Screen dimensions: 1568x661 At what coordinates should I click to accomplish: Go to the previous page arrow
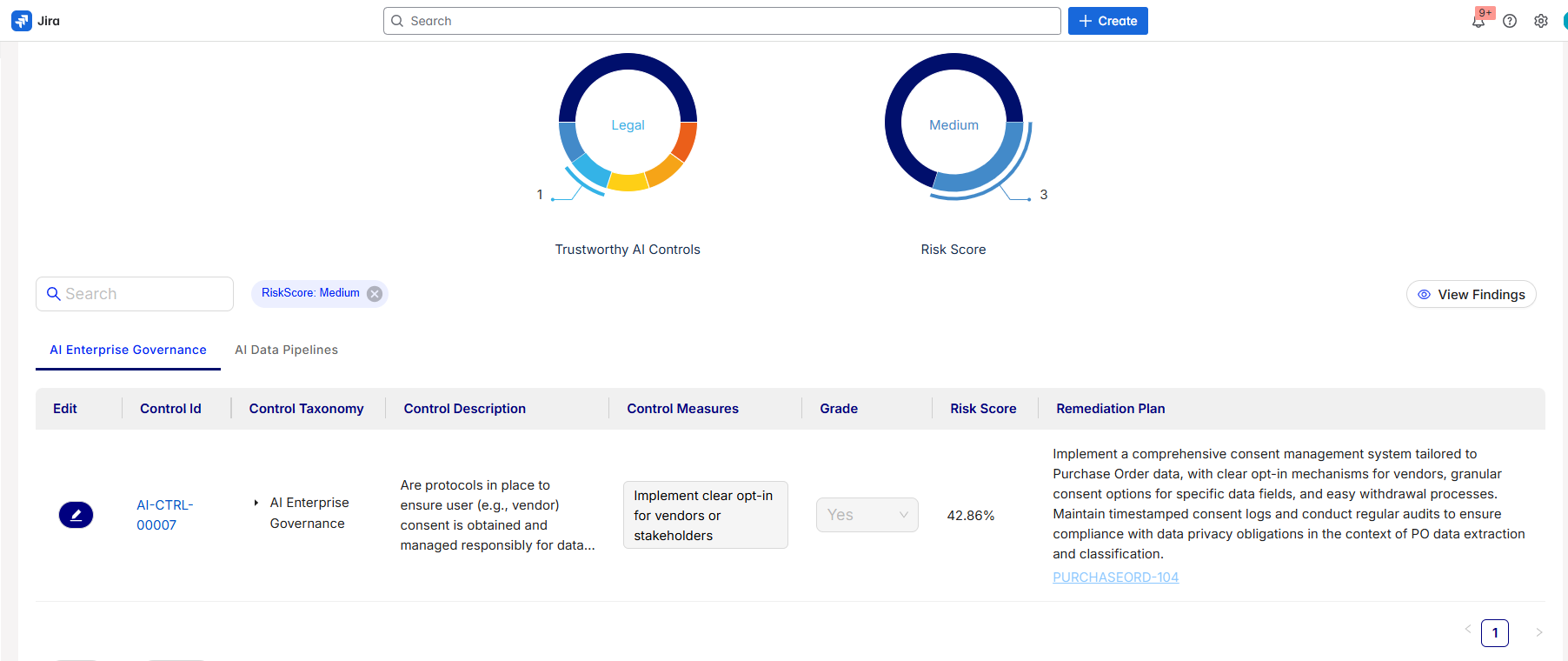pos(1468,630)
